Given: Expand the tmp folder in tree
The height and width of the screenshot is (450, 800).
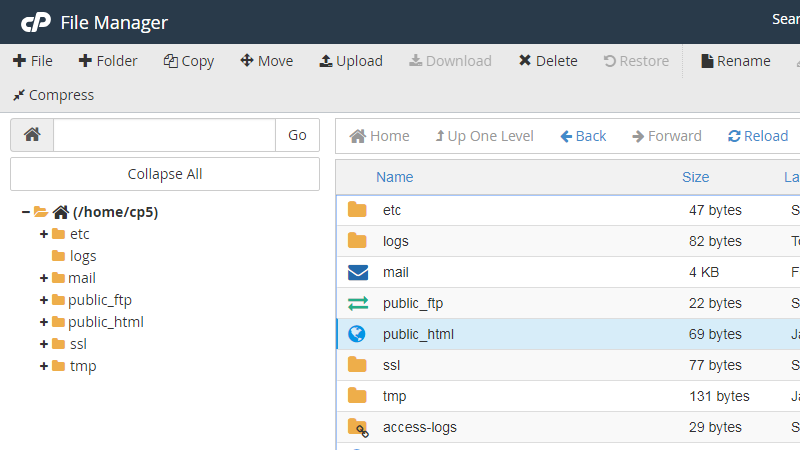Looking at the screenshot, I should (x=44, y=366).
